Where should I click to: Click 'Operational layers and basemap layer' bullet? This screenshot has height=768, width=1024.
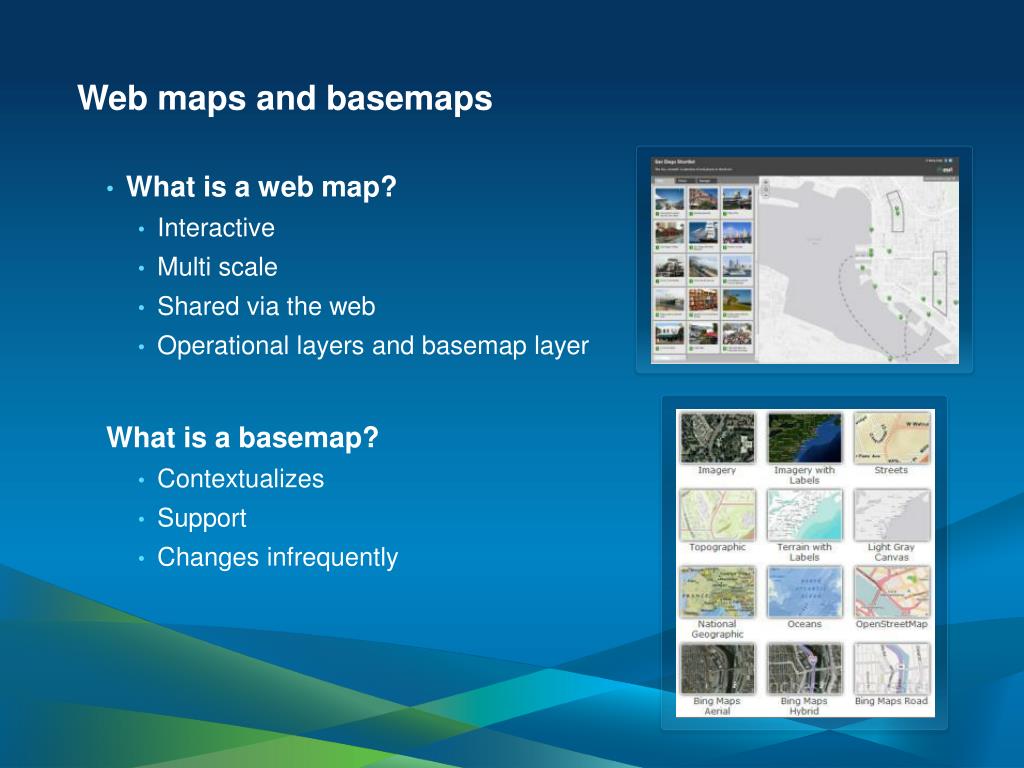tap(373, 346)
